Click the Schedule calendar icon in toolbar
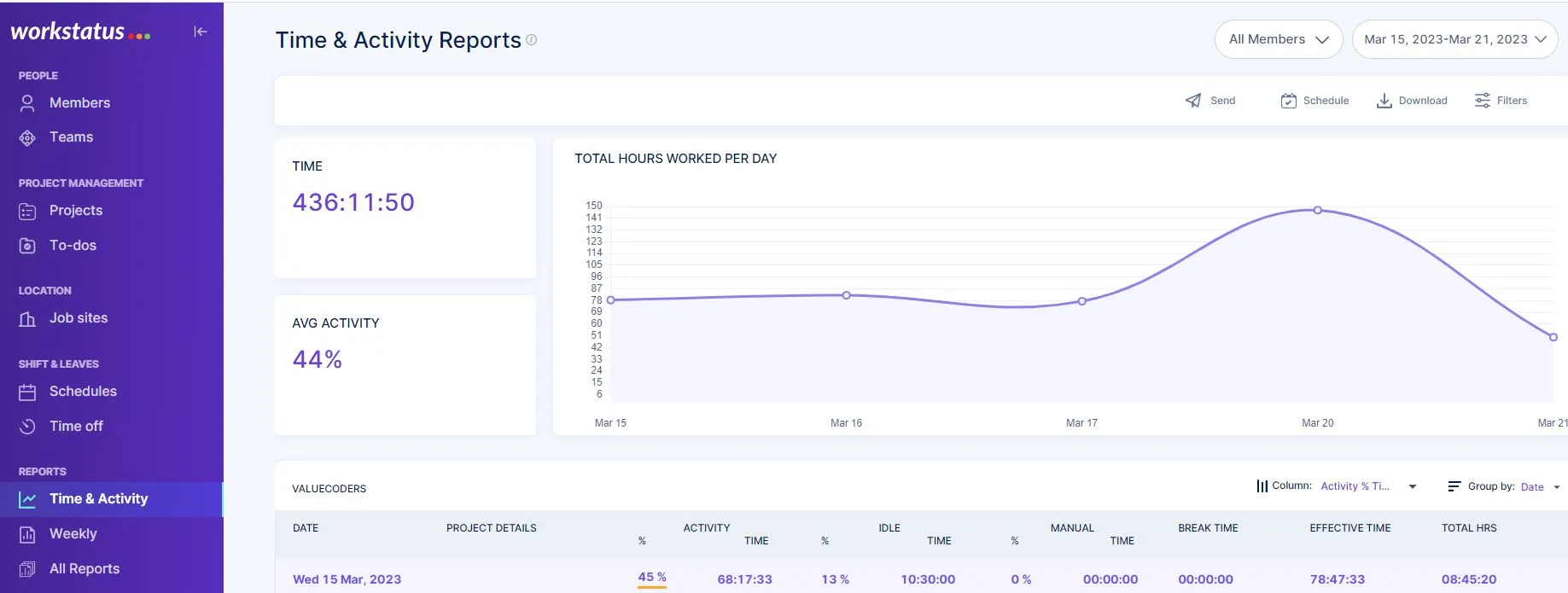Screen dimensions: 1568x593 [x=1289, y=101]
